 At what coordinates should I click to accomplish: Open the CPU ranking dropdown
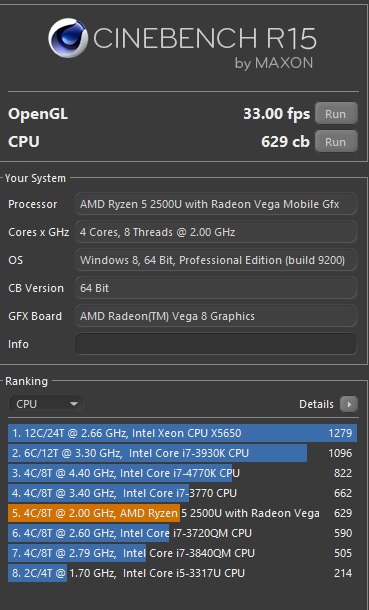tap(45, 404)
